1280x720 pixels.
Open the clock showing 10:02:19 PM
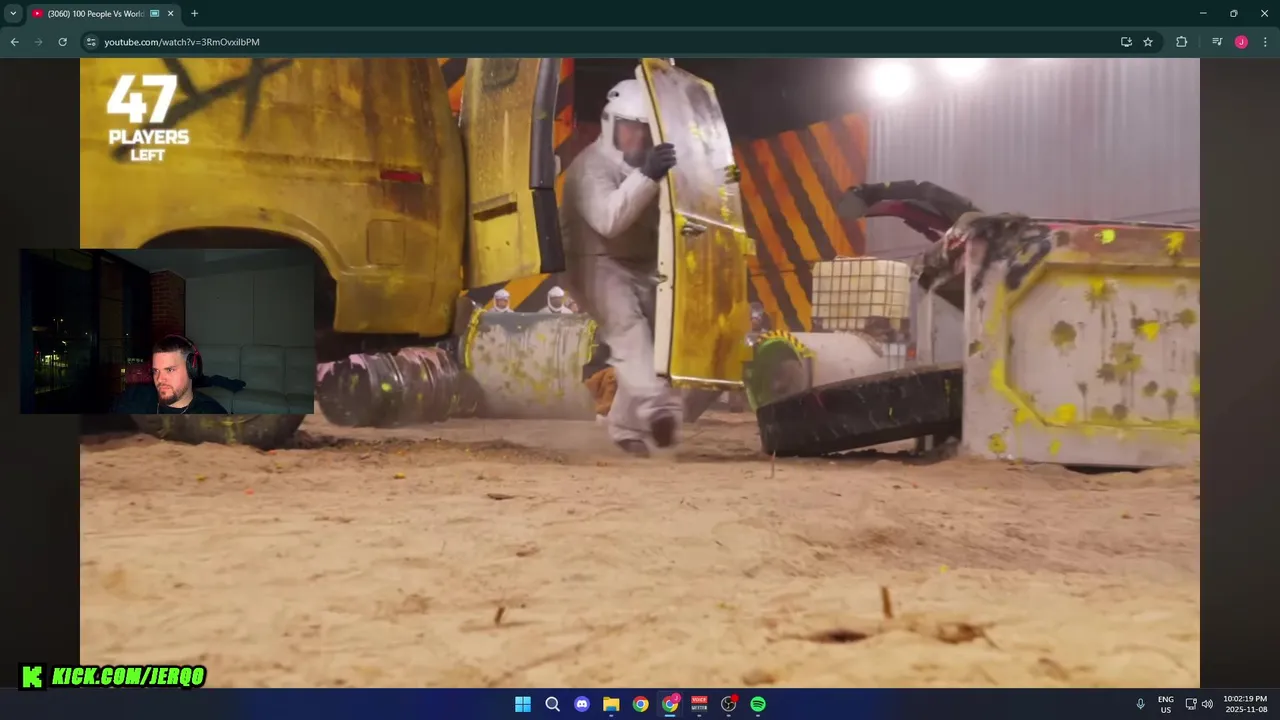tap(1246, 704)
